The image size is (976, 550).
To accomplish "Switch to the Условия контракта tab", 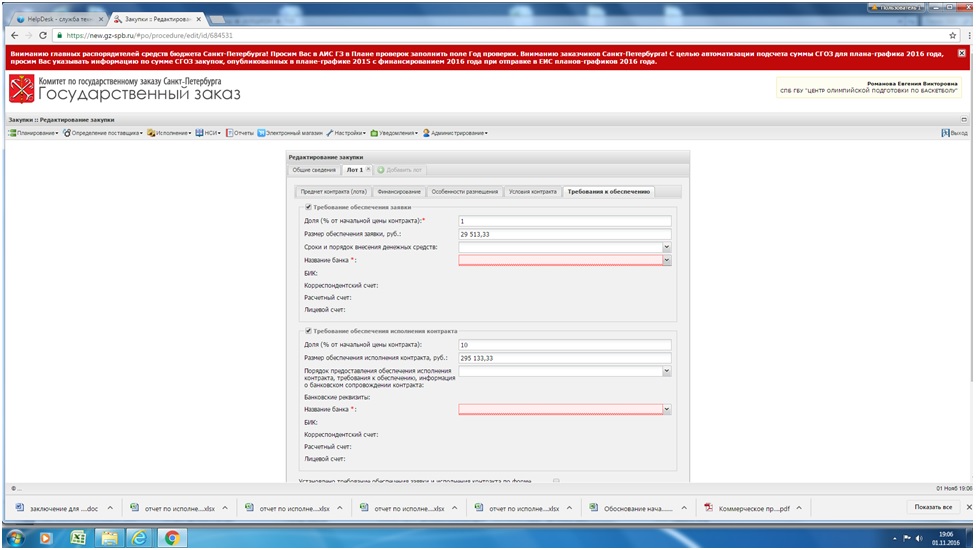I will click(x=533, y=192).
